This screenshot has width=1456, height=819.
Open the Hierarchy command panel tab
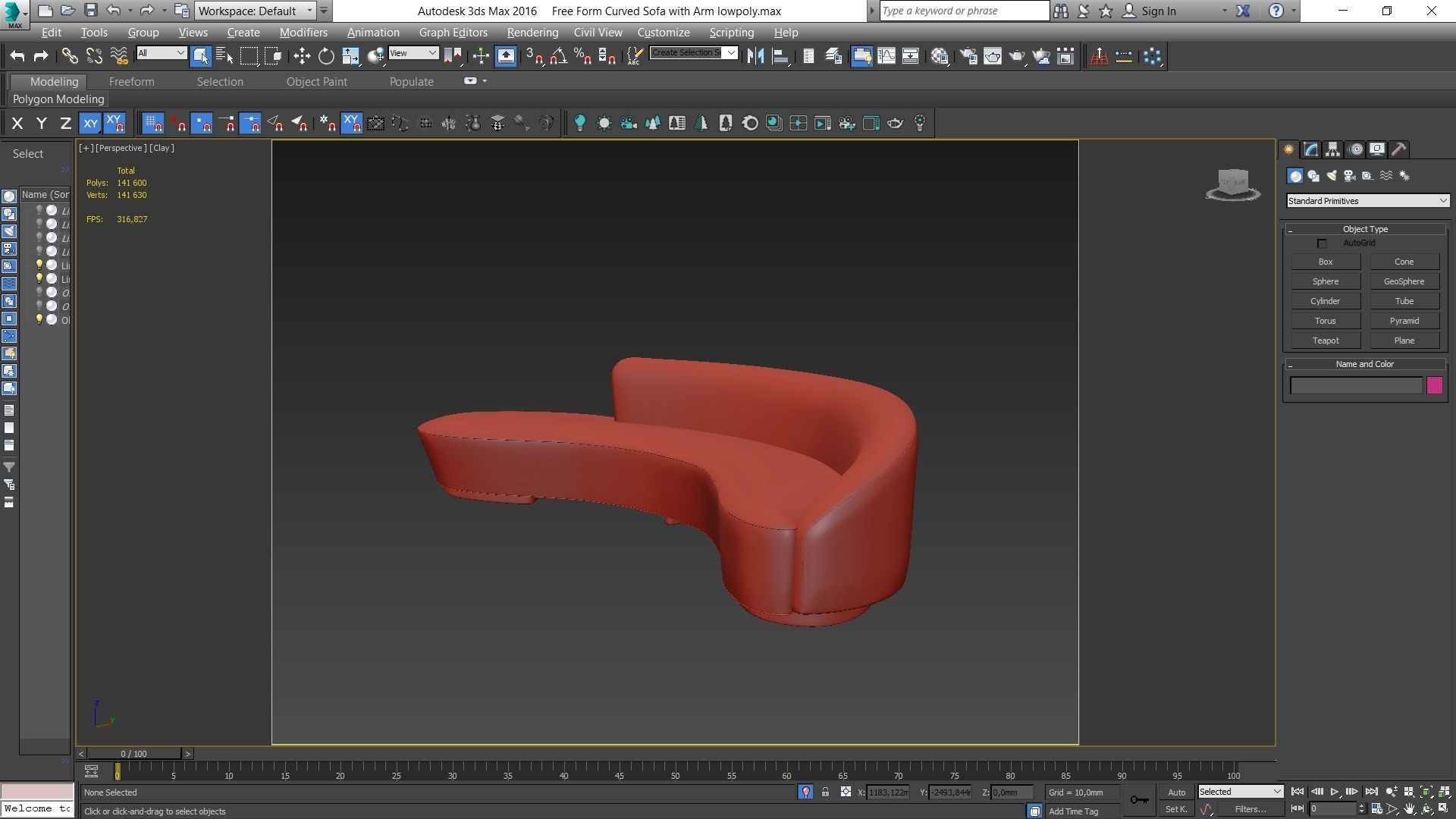pos(1332,149)
